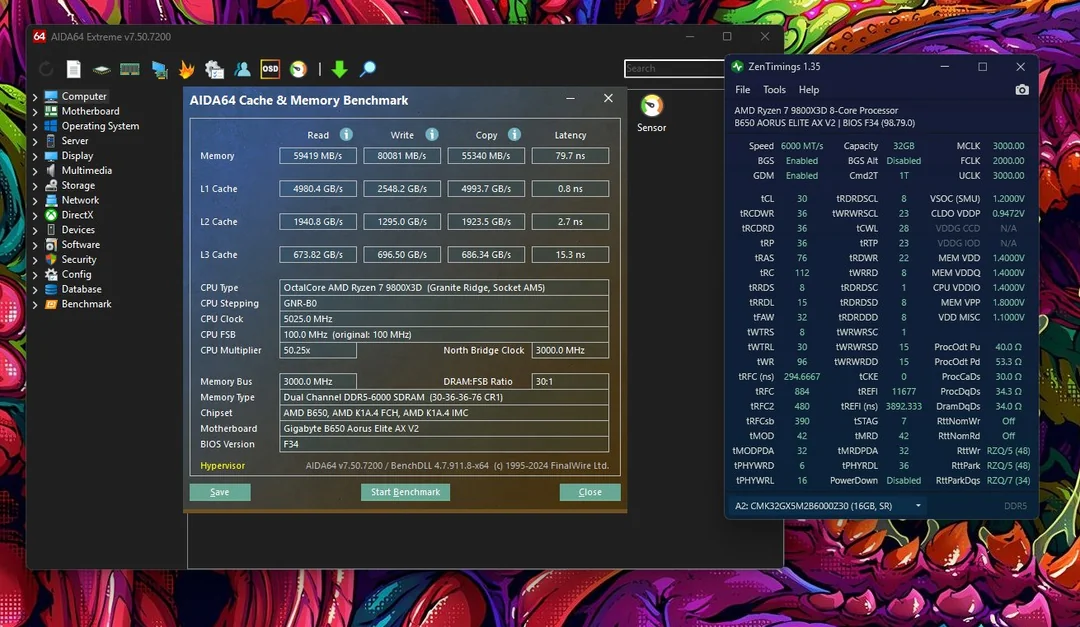The height and width of the screenshot is (627, 1080).
Task: Click the Memory Type DDR5-6000 field
Action: click(444, 398)
